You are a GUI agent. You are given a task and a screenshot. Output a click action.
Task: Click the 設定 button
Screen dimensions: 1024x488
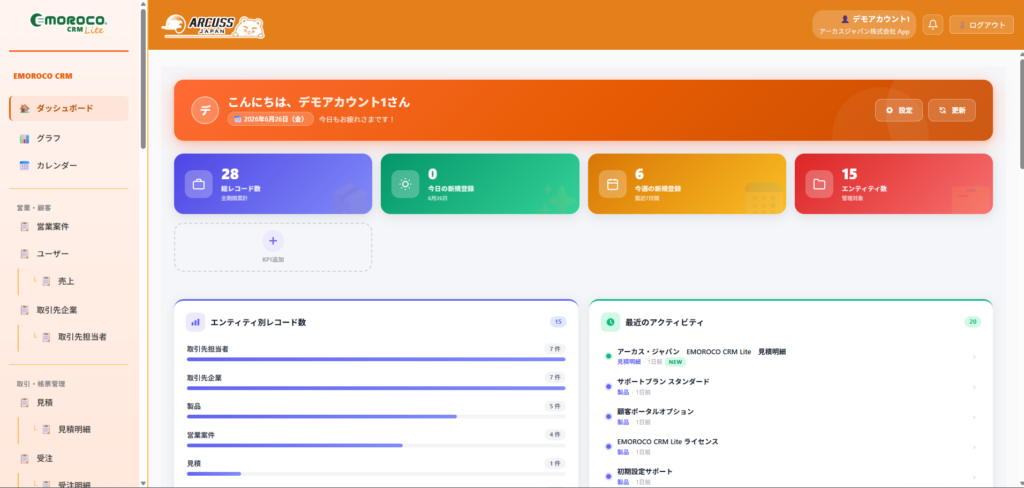899,110
